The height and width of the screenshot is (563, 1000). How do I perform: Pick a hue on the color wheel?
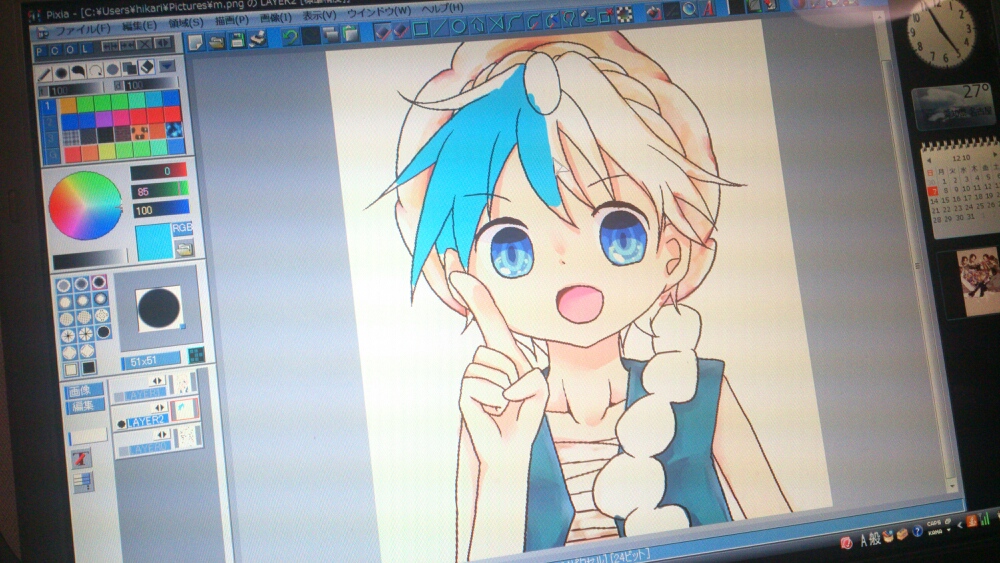coord(85,206)
